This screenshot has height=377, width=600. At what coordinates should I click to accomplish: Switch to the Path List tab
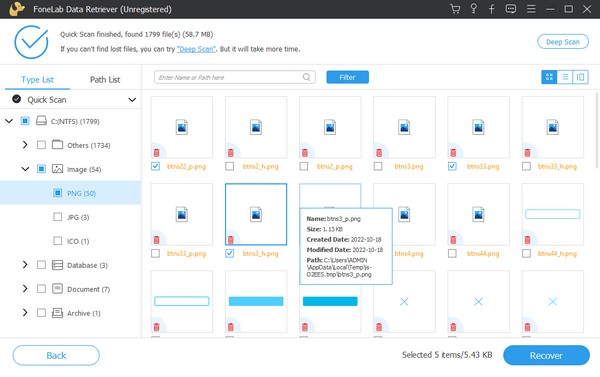pyautogui.click(x=105, y=80)
